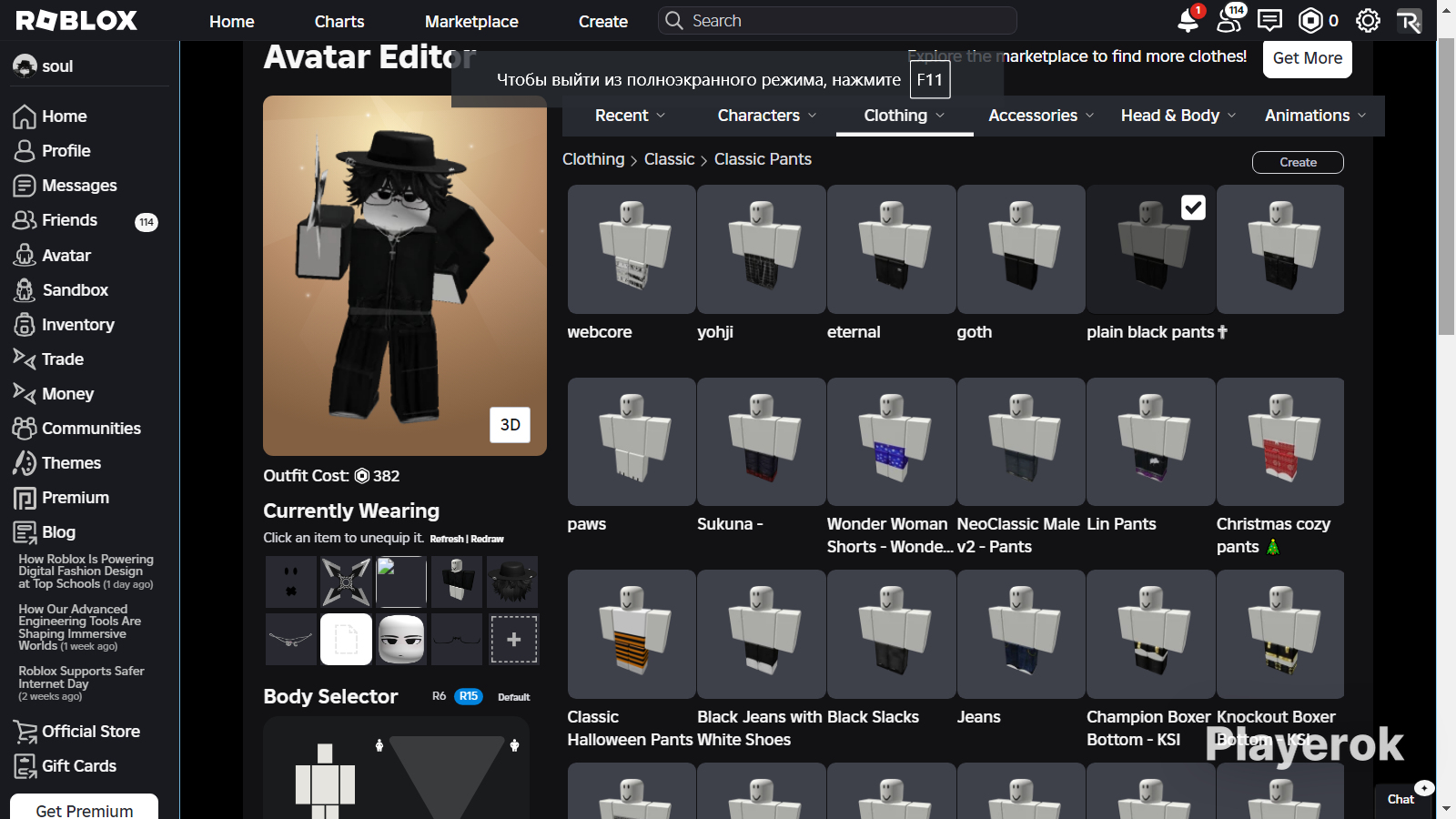The image size is (1456, 819).
Task: Click the Get Premium button
Action: 85,807
